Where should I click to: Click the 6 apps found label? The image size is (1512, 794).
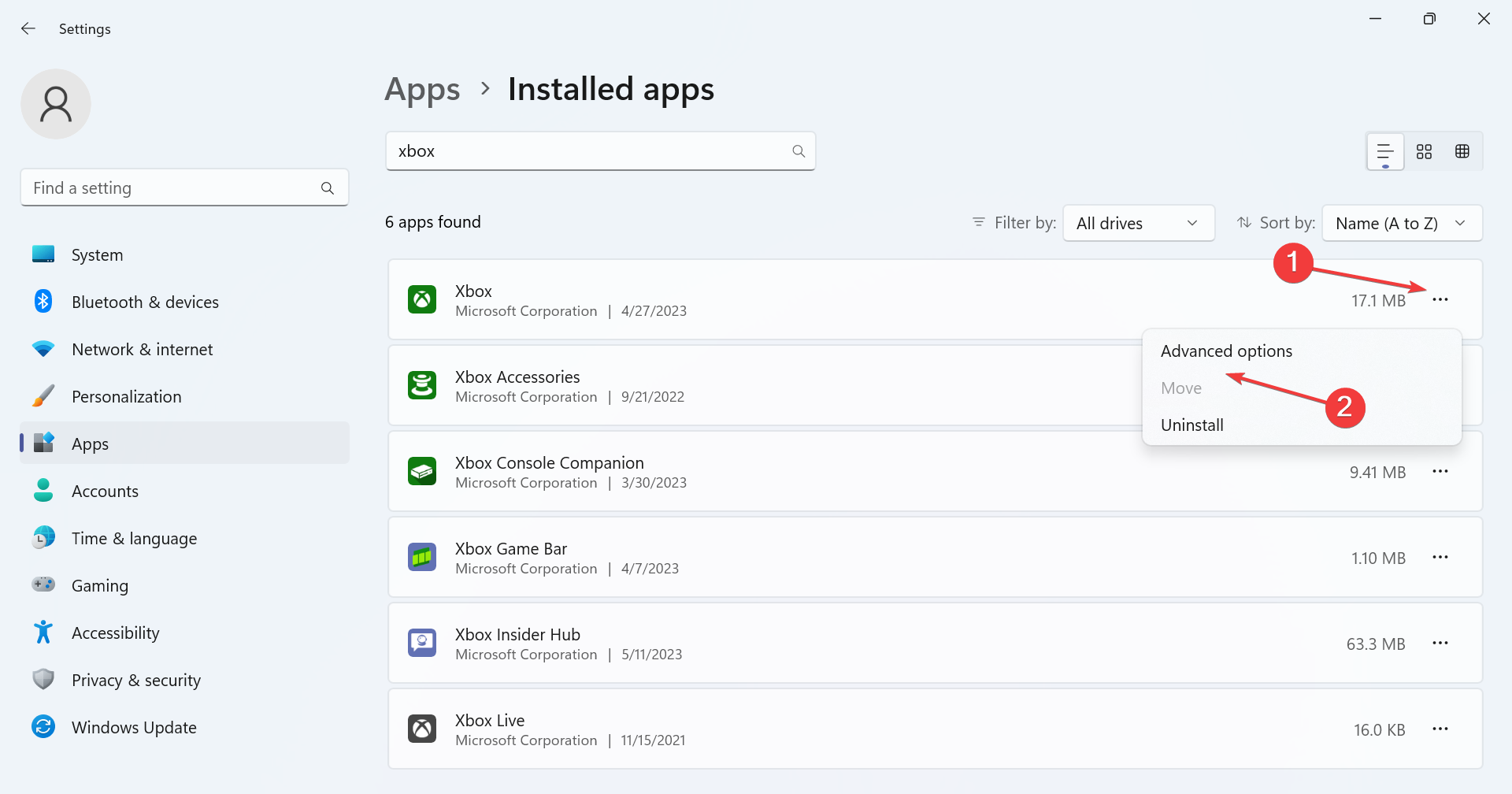click(433, 222)
